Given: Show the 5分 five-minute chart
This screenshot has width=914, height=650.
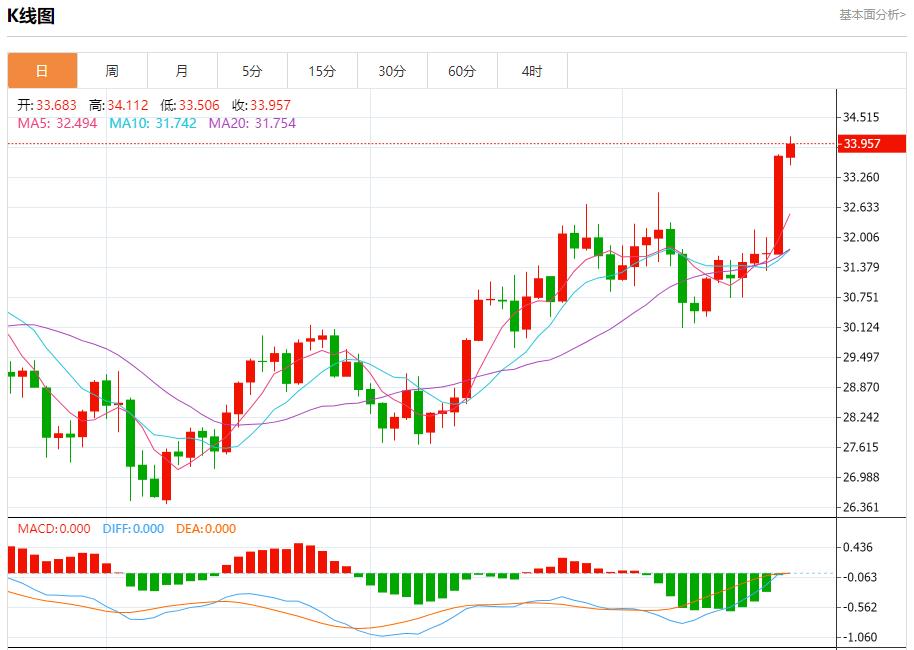Looking at the screenshot, I should pos(252,71).
